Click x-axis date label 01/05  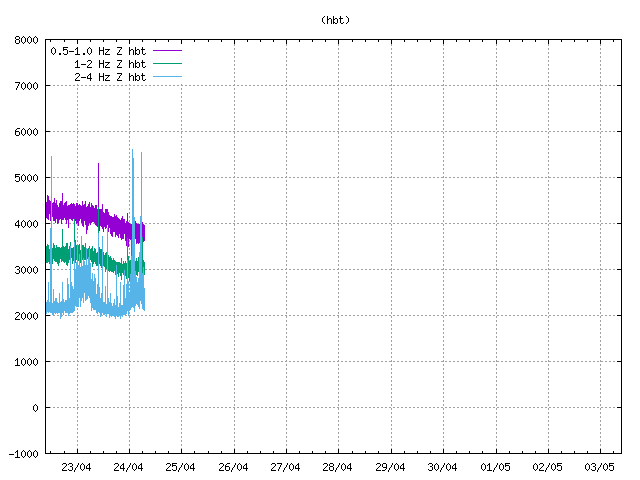click(495, 467)
